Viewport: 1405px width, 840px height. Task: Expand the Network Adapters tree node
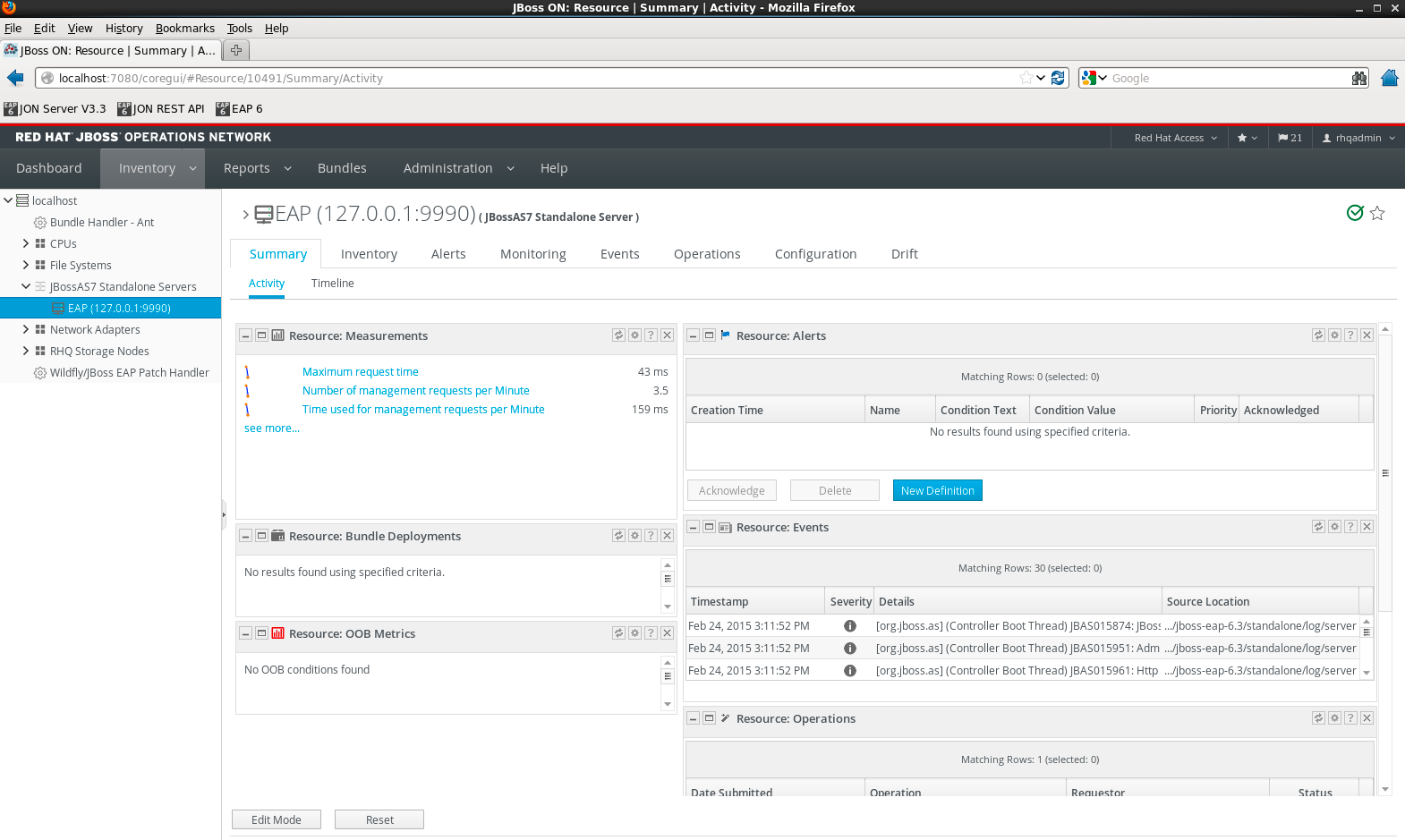(x=26, y=329)
